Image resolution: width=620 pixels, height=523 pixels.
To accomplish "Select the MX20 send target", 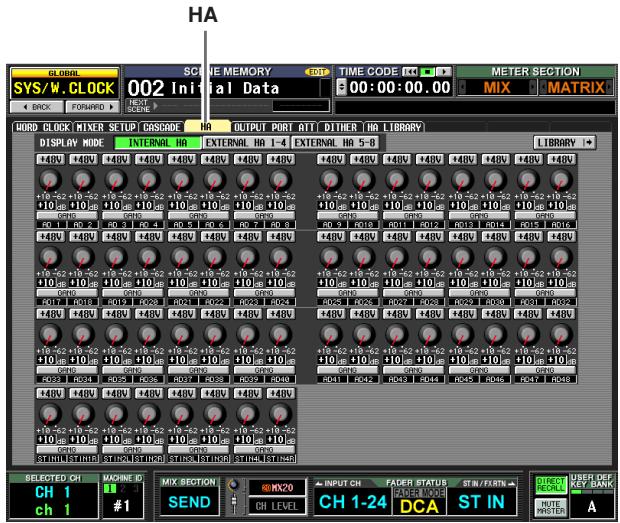I will click(x=277, y=488).
